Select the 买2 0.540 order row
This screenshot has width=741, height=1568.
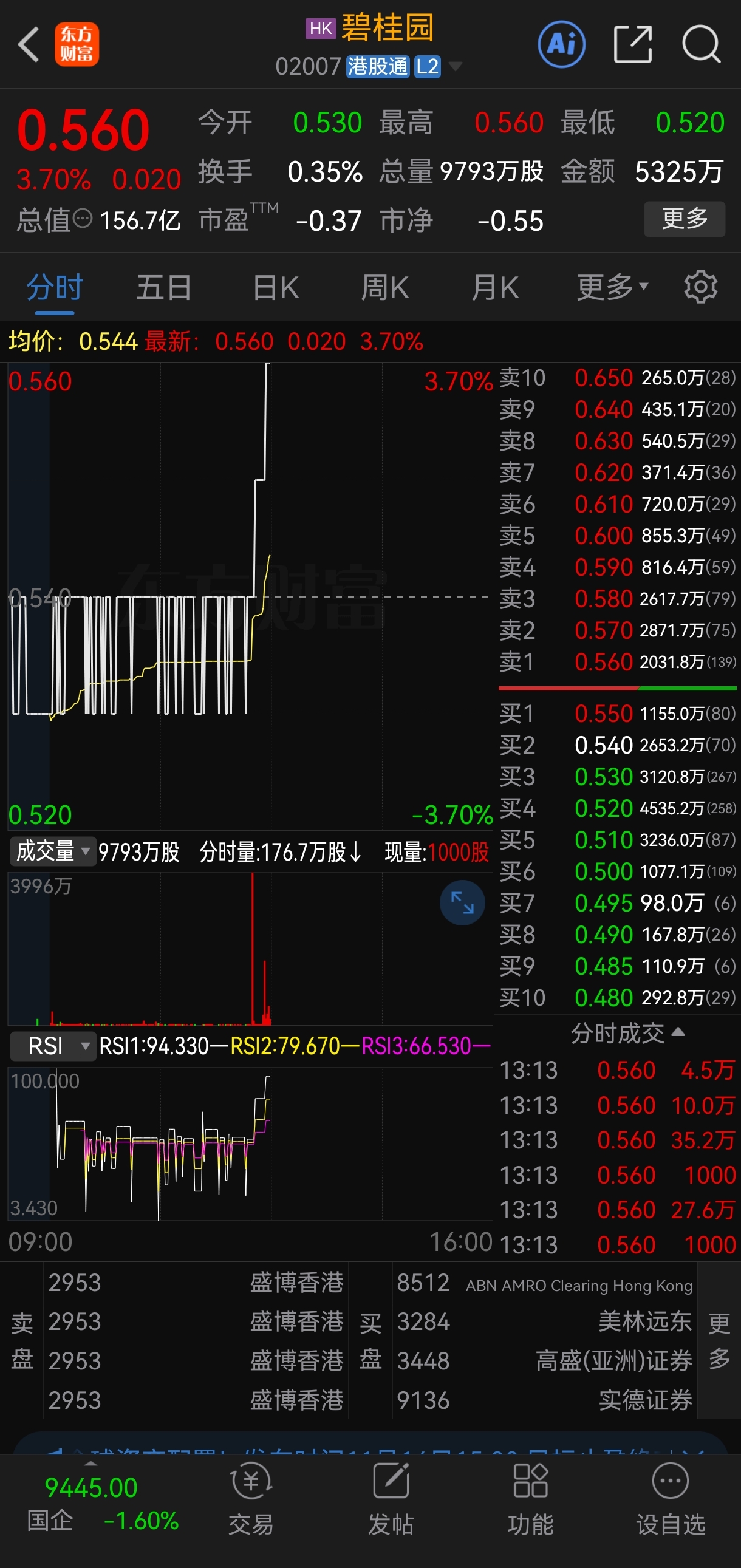[x=617, y=745]
